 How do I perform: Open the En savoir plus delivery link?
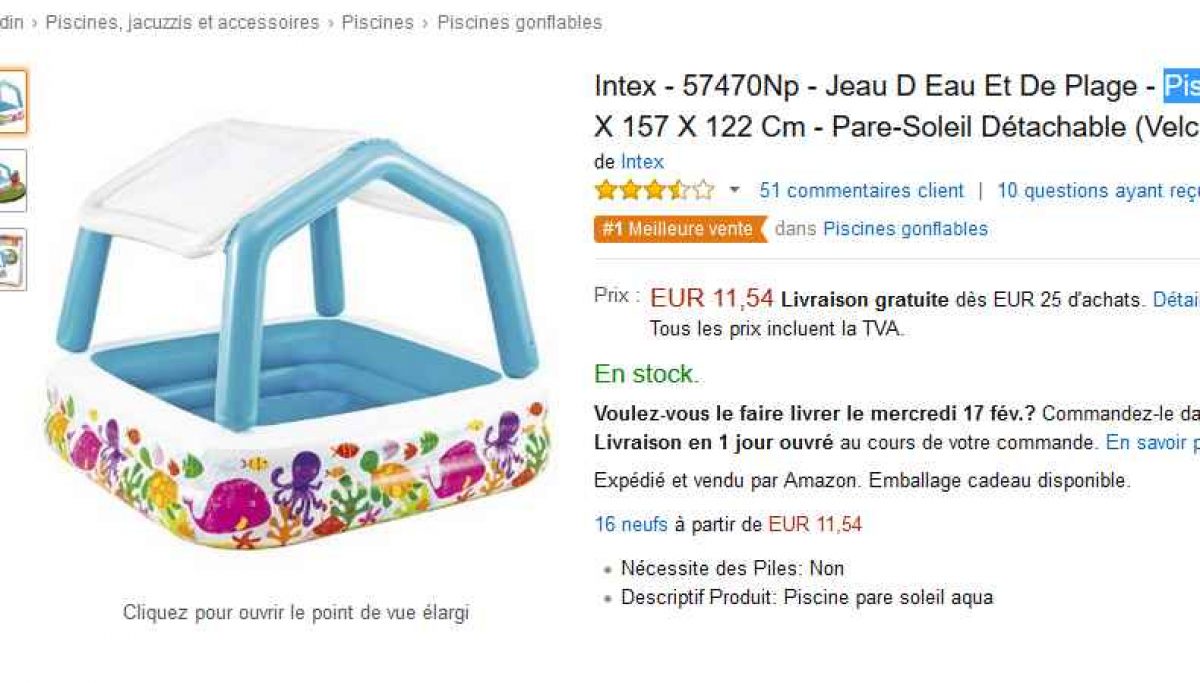tap(1152, 442)
